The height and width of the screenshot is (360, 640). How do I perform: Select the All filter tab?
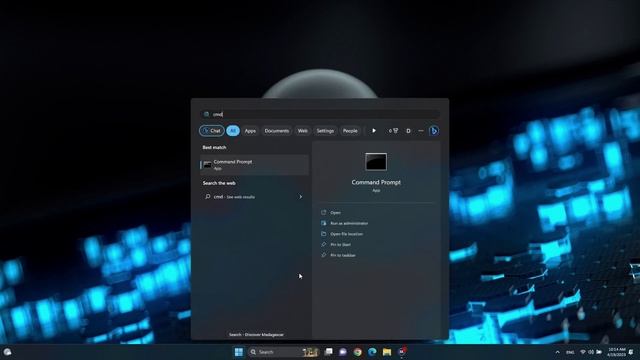233,131
